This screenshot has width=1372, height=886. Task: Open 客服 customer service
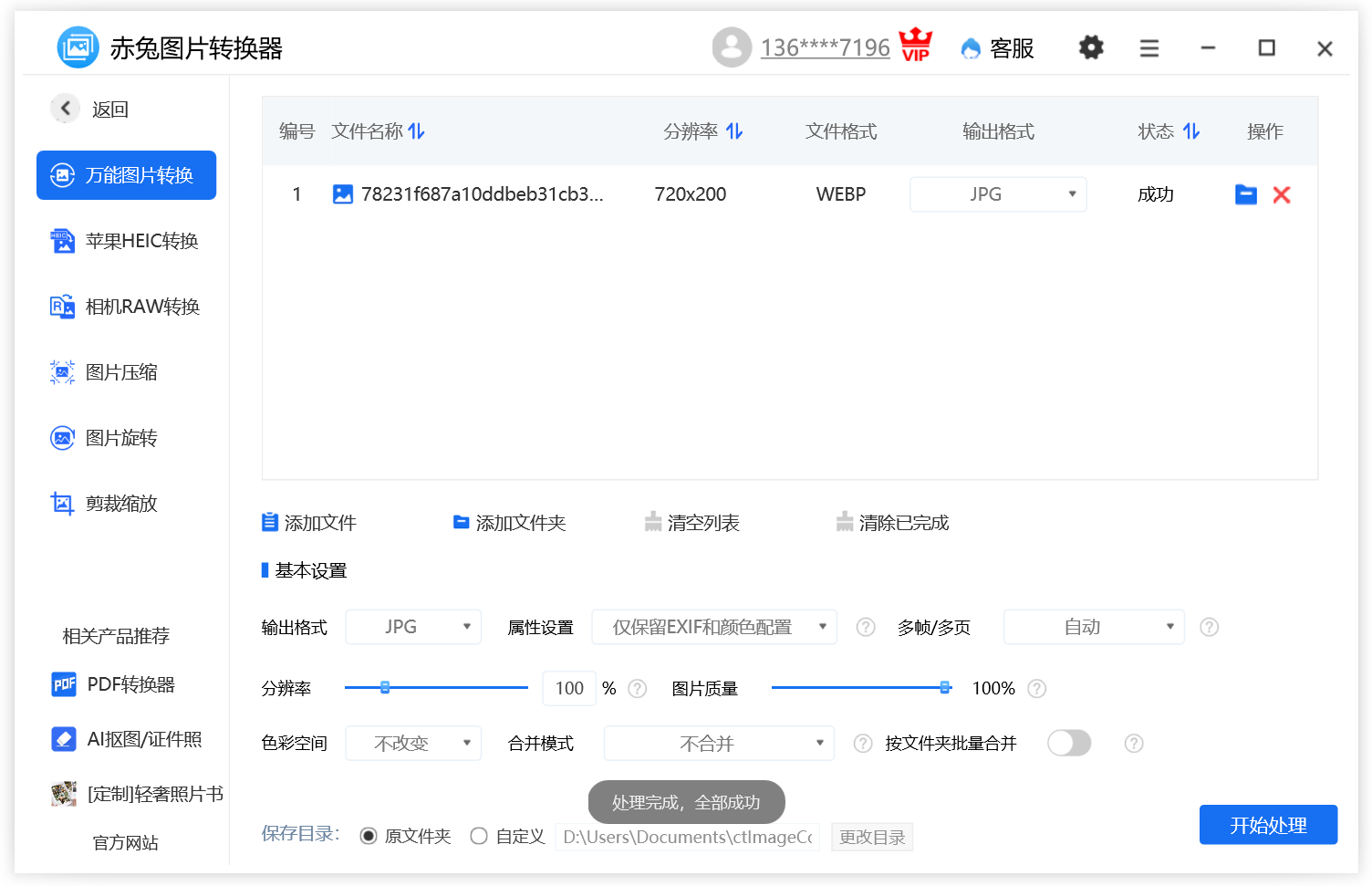tap(997, 48)
